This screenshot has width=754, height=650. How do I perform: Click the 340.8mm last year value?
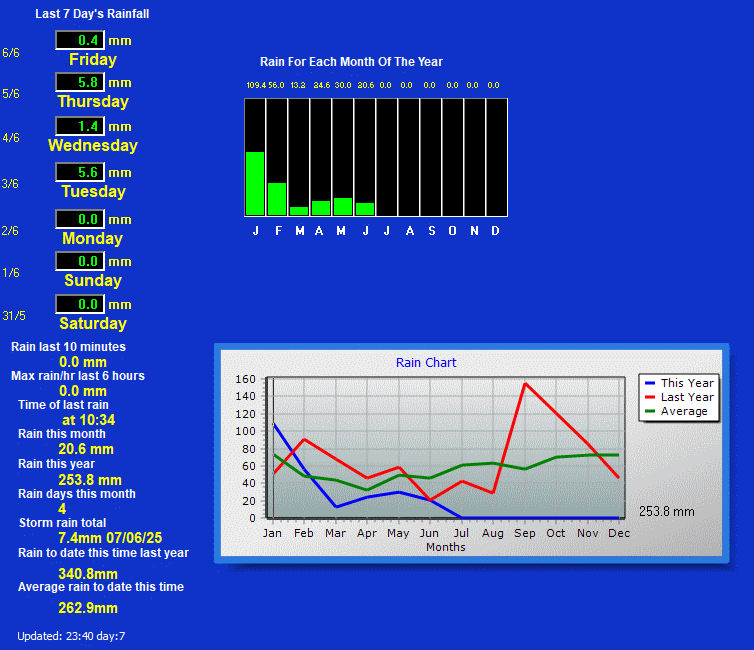tap(88, 574)
